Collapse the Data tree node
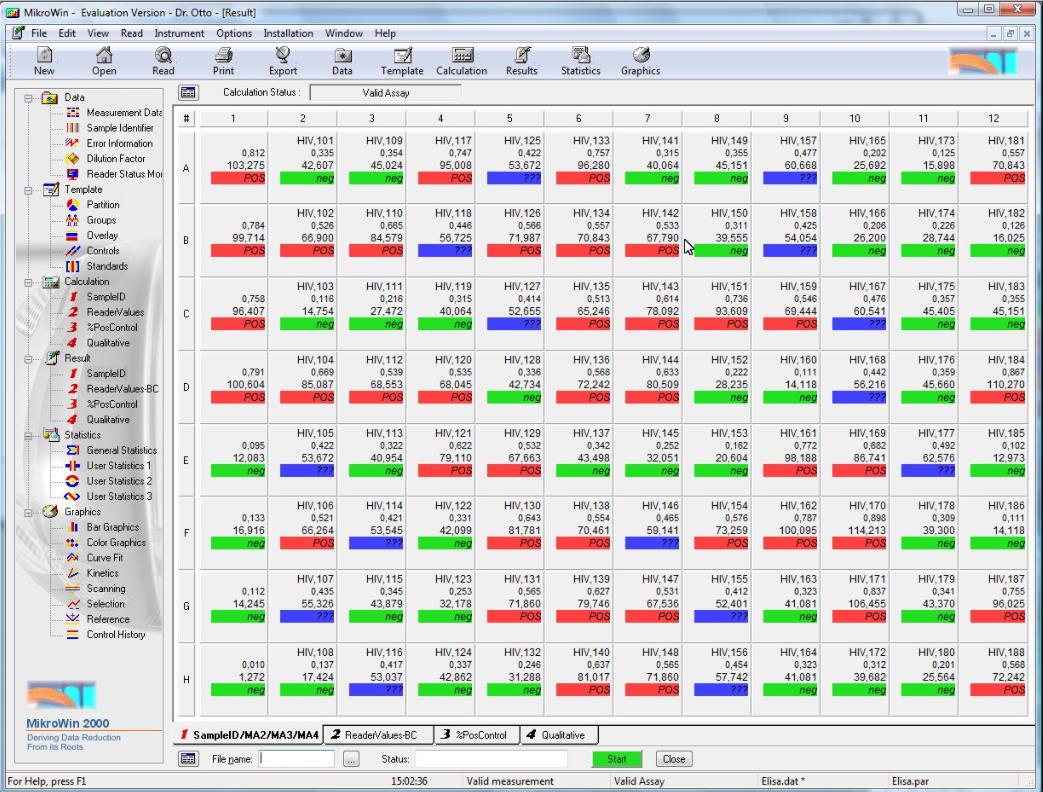The height and width of the screenshot is (792, 1043). coord(30,98)
